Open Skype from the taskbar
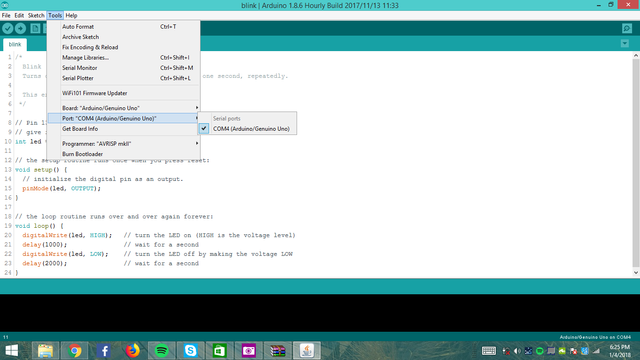Screen dimensions: 640x360 coord(191,351)
